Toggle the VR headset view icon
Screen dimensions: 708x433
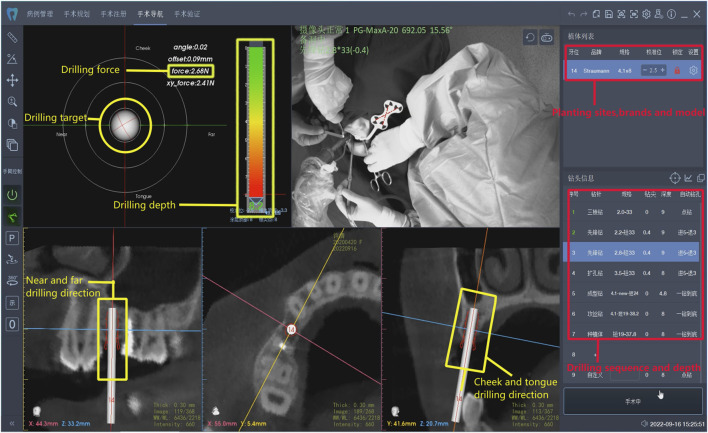(545, 37)
